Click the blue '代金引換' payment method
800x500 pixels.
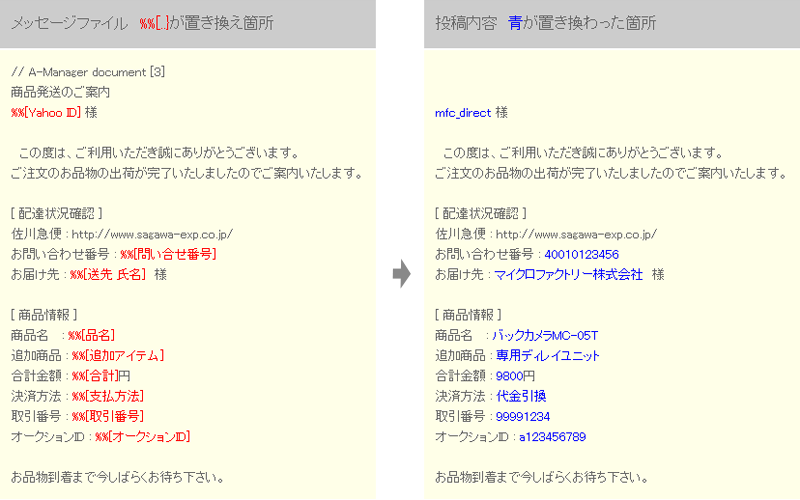tap(521, 396)
